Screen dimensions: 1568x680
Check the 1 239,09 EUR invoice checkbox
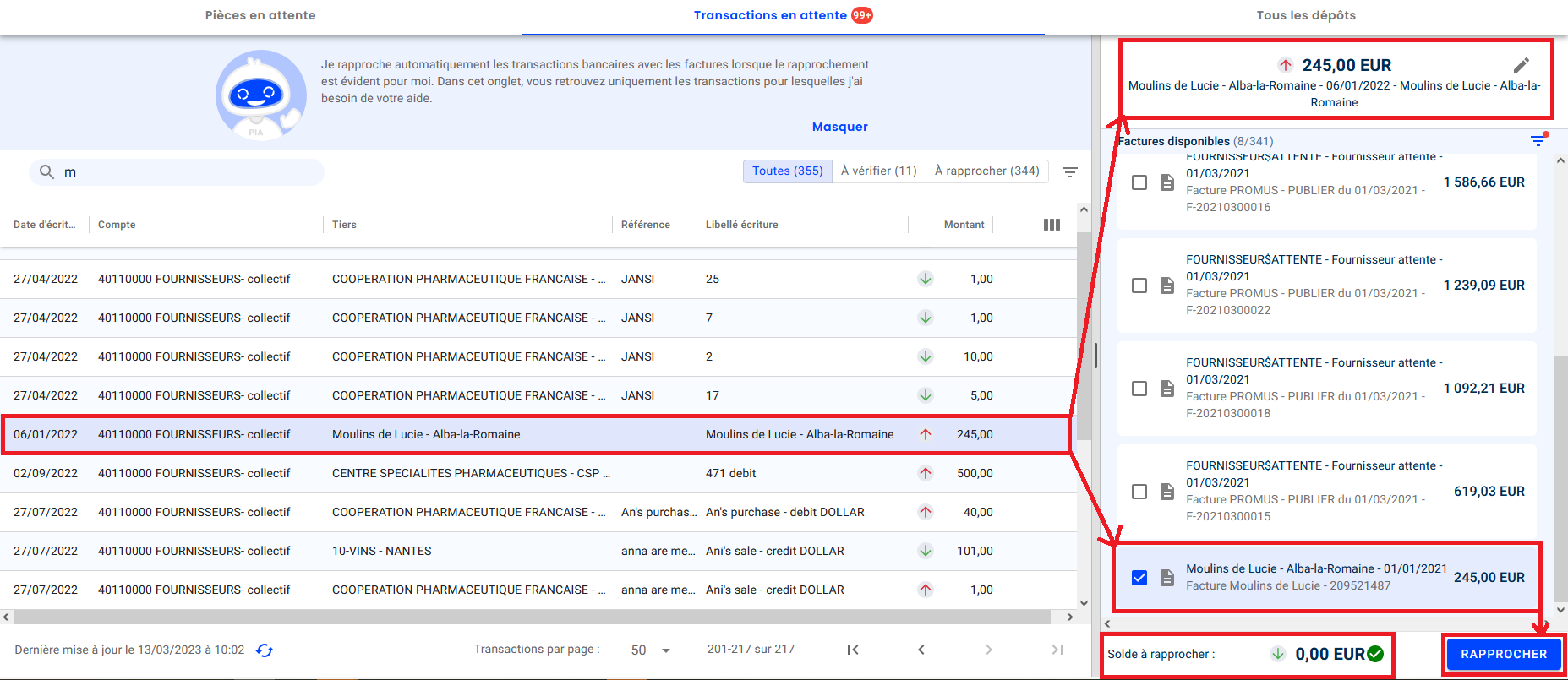pyautogui.click(x=1139, y=286)
